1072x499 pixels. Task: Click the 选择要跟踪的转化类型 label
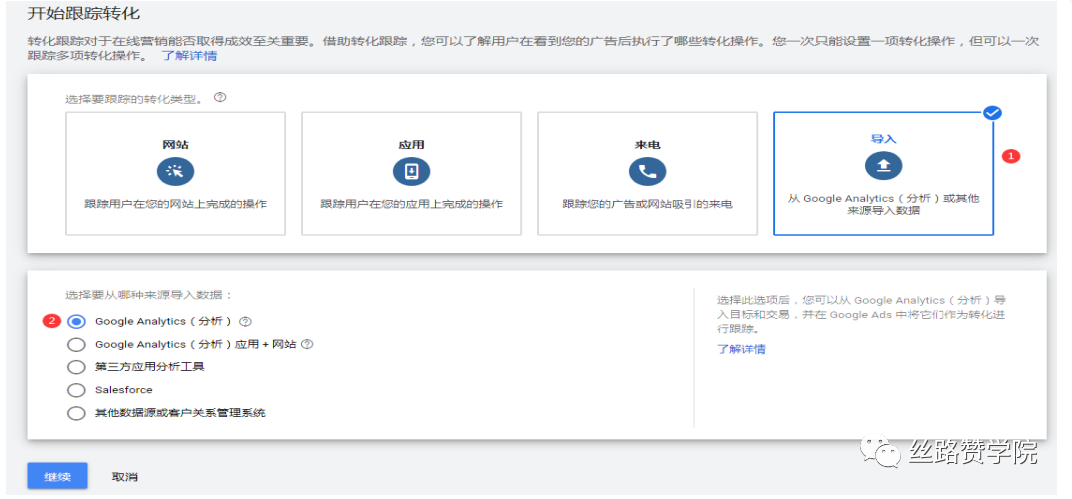pos(137,98)
